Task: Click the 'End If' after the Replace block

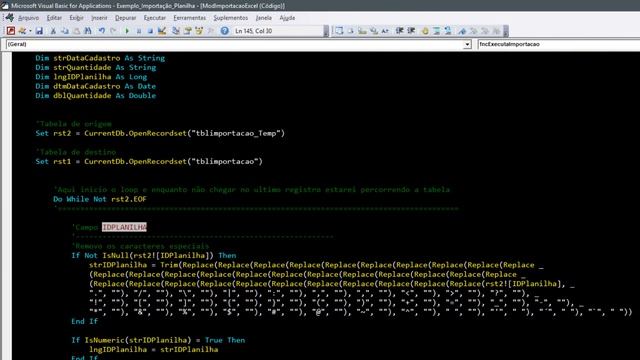Action: point(84,321)
